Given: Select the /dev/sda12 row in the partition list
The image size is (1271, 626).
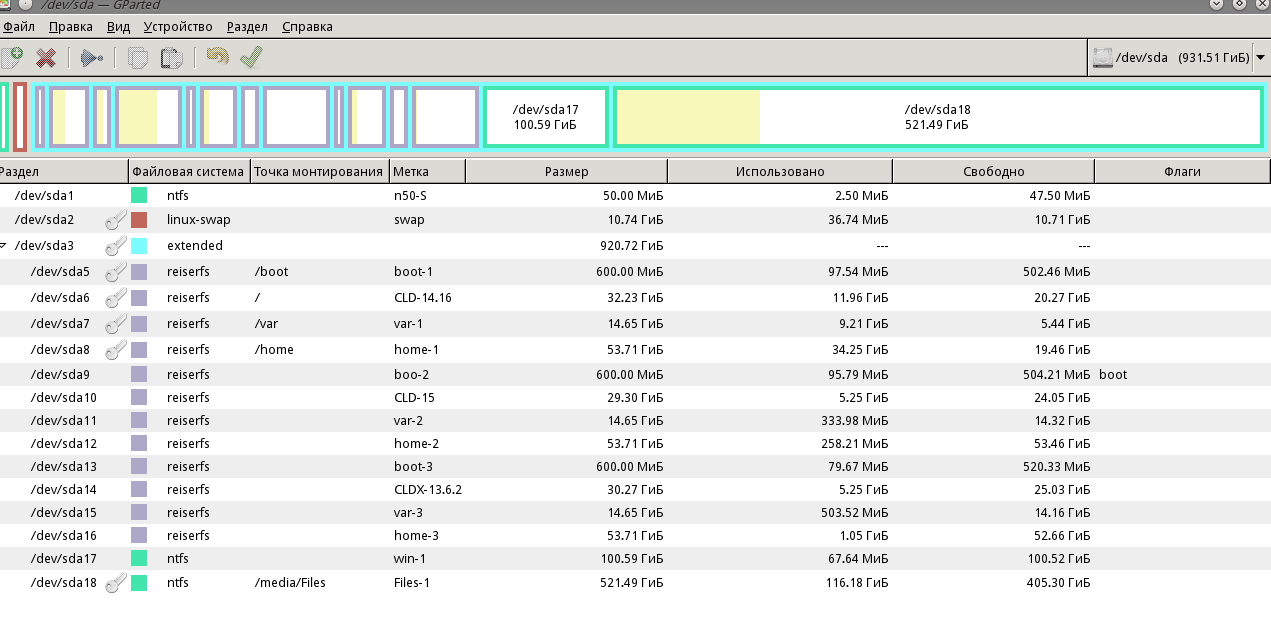Looking at the screenshot, I should coord(635,443).
